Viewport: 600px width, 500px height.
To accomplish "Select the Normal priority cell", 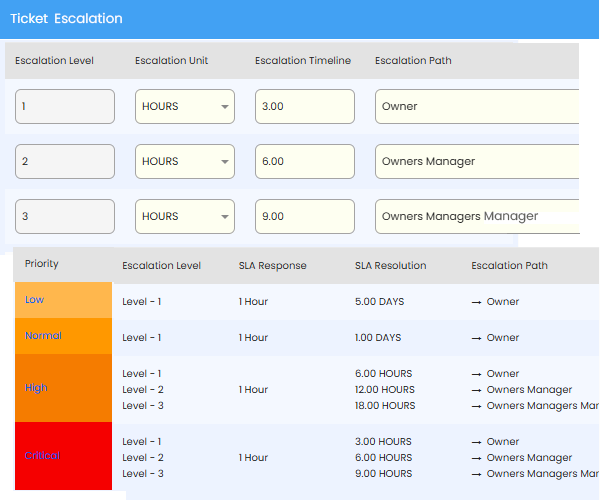I will [64, 336].
